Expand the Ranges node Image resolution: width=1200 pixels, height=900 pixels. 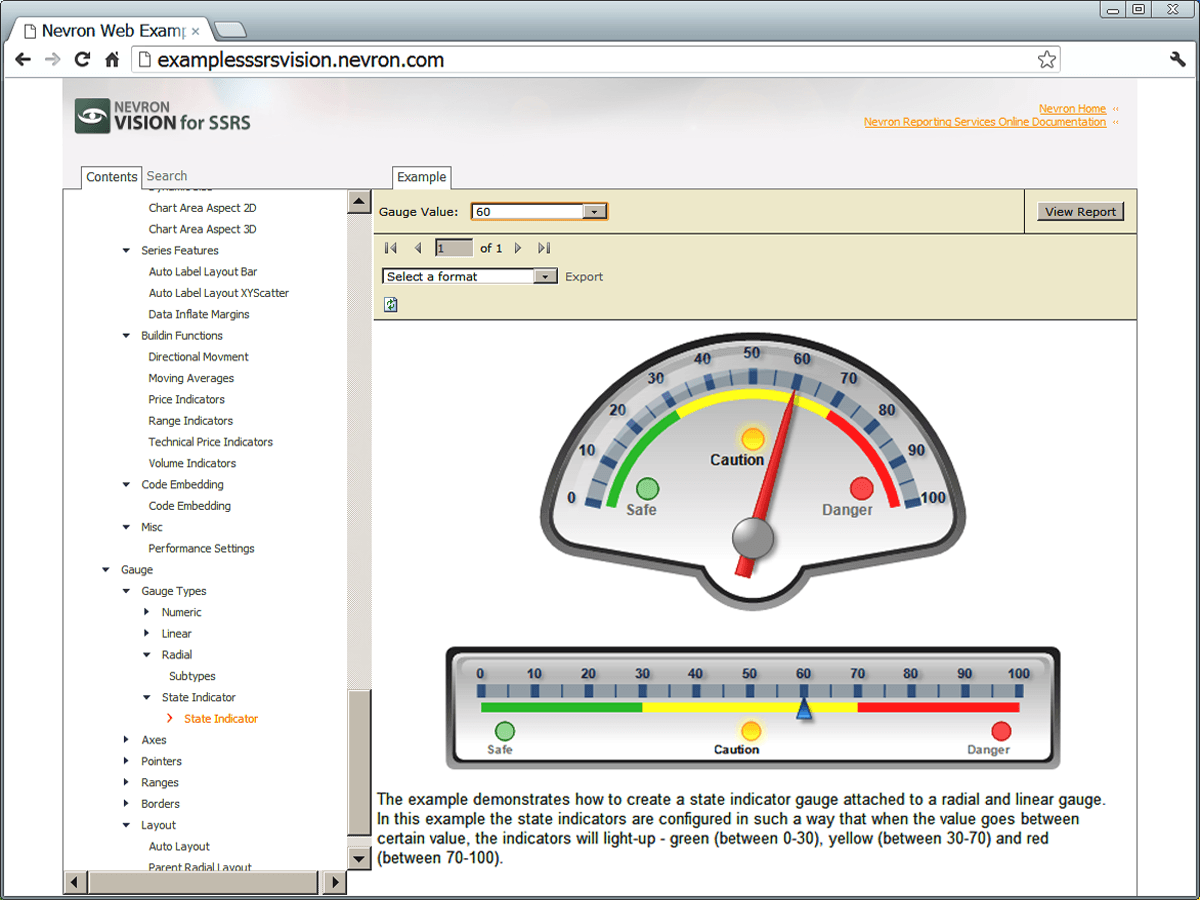(126, 783)
